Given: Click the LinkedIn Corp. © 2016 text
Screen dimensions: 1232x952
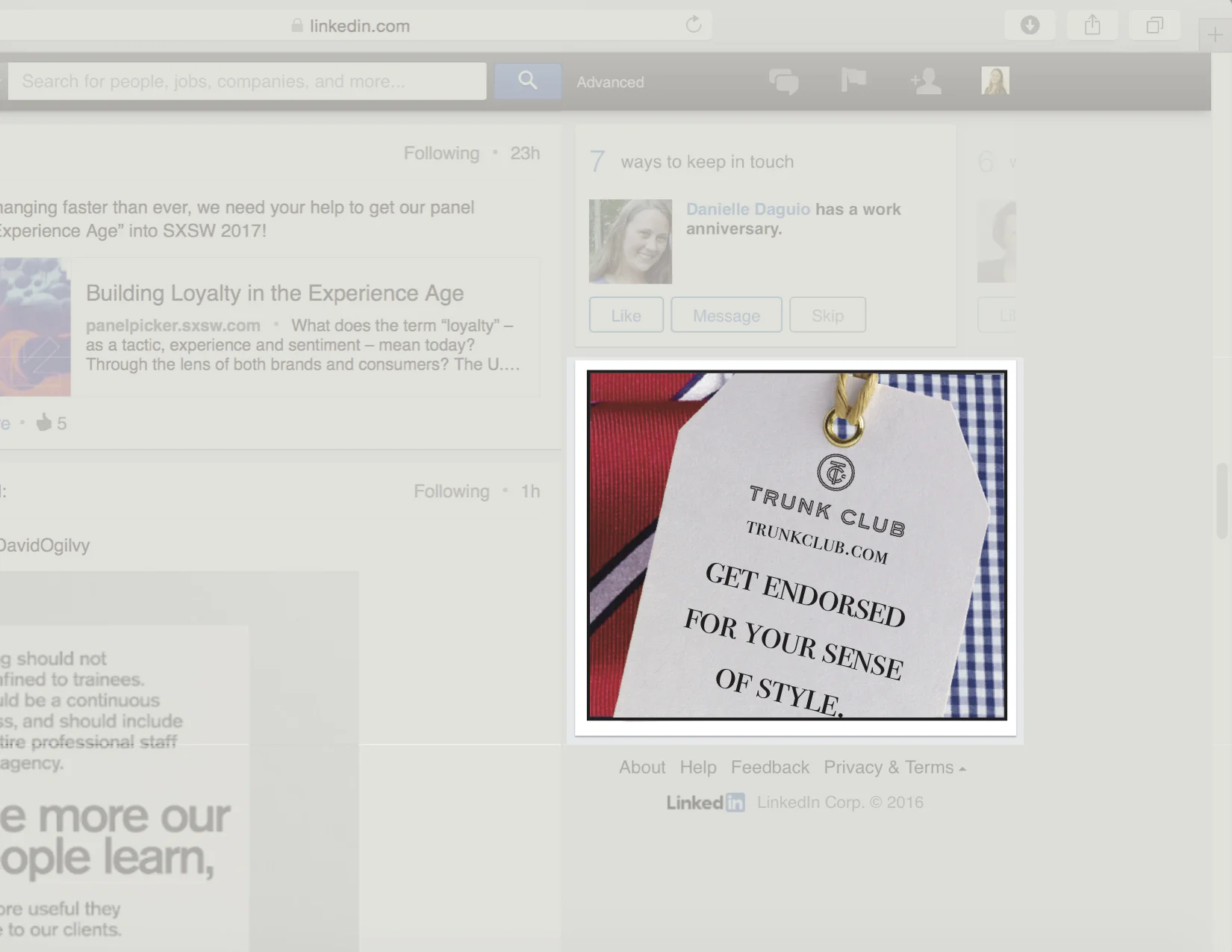Looking at the screenshot, I should pos(840,802).
